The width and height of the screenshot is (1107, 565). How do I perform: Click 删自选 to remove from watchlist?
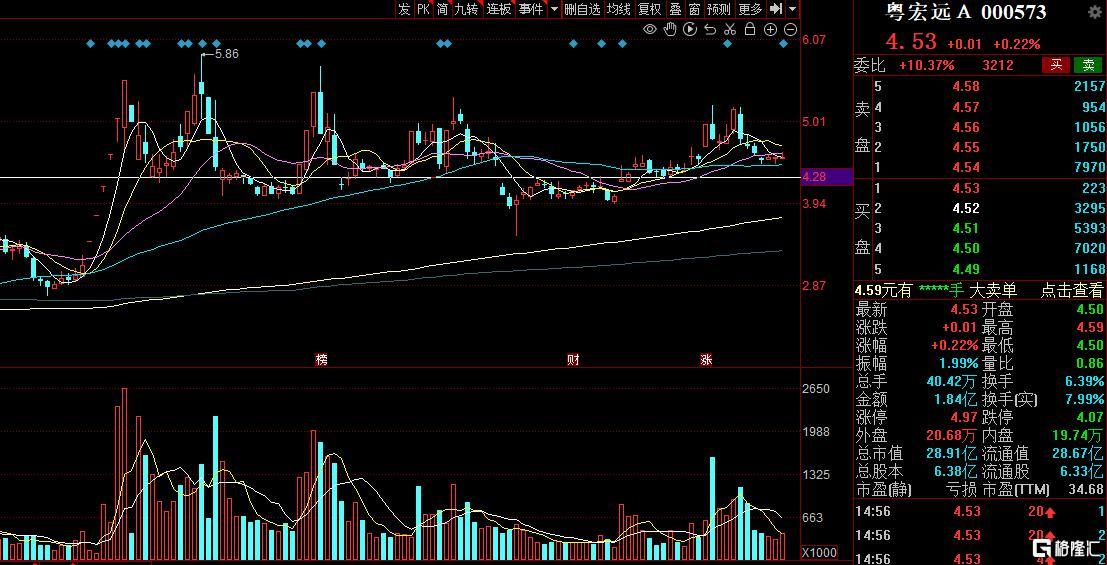[x=582, y=8]
